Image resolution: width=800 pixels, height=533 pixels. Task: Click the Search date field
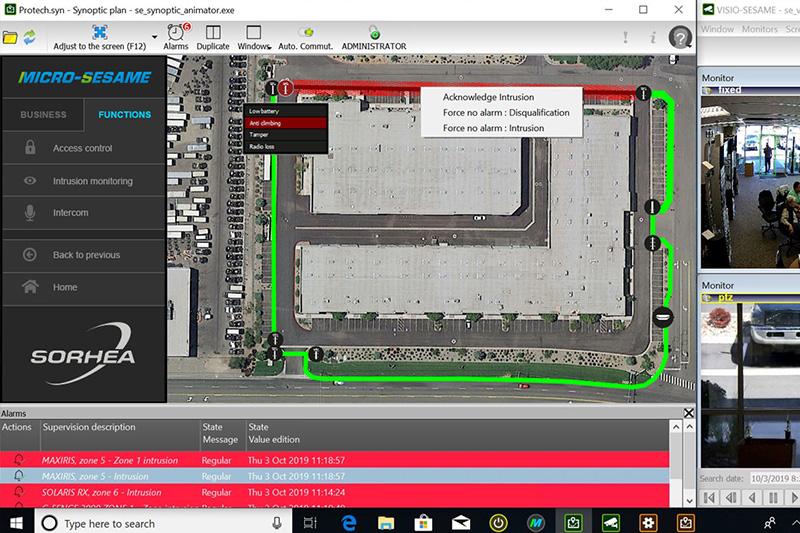coord(773,479)
